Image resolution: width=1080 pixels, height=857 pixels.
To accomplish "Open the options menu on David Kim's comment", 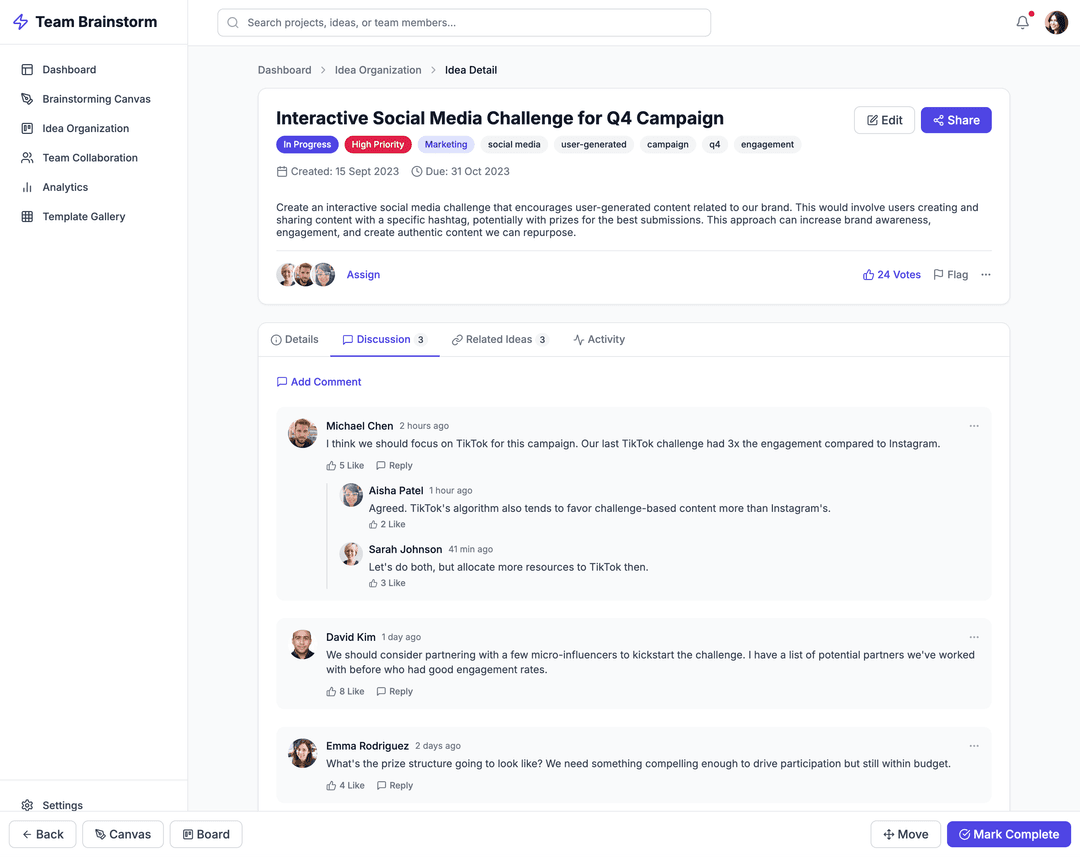I will click(x=974, y=637).
